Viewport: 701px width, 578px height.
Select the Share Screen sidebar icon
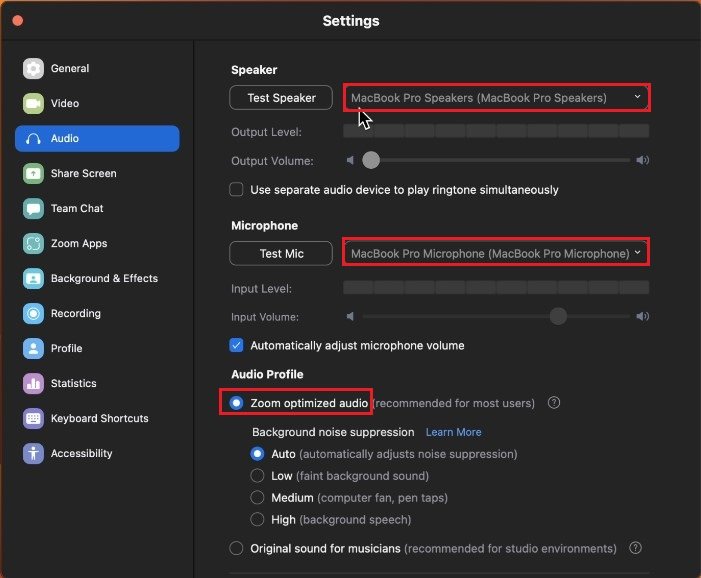point(33,174)
